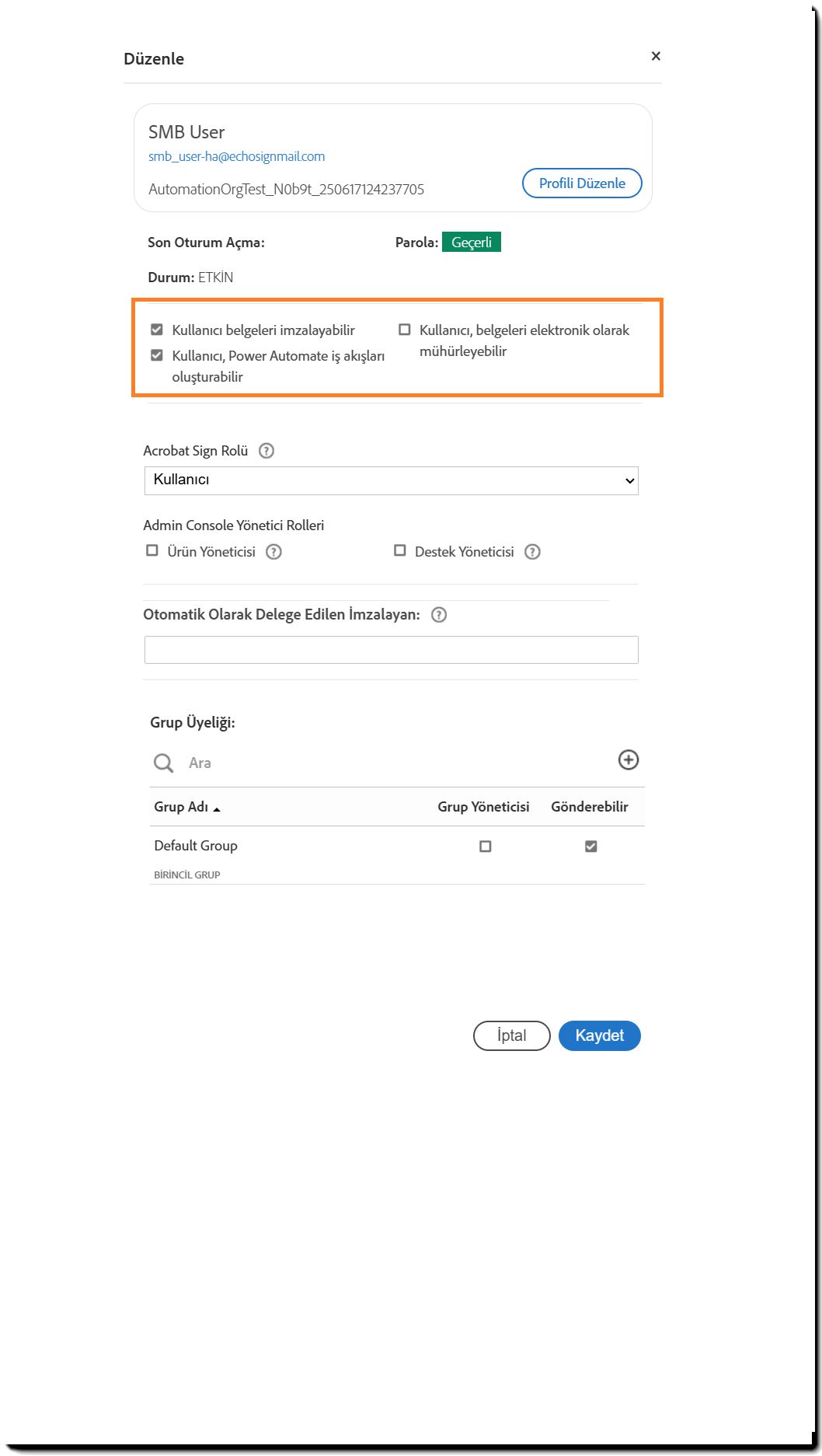Toggle Power Automate iş akışları checkbox
Viewport: 822px width, 1456px height.
(157, 355)
